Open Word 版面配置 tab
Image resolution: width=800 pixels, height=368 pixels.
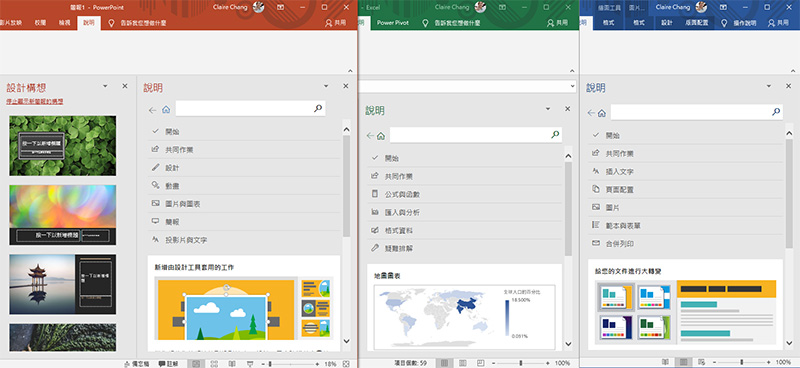696,23
